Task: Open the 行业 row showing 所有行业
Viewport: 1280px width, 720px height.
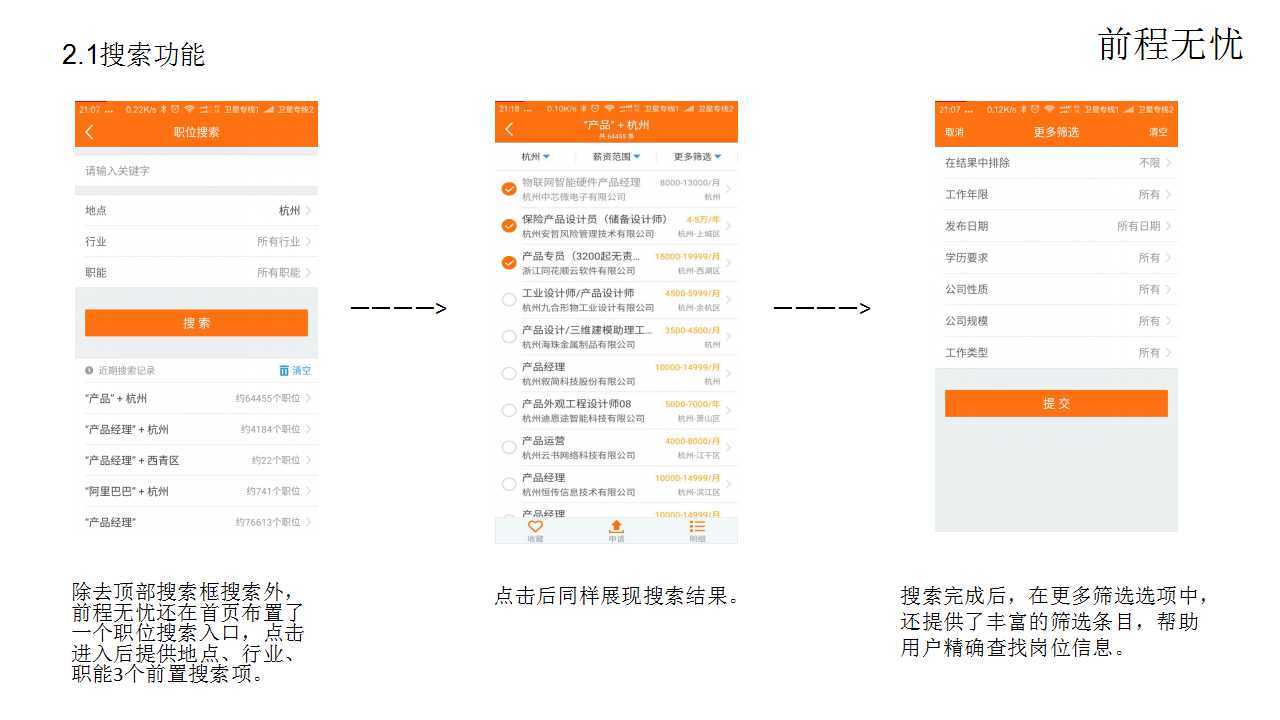Action: 196,242
